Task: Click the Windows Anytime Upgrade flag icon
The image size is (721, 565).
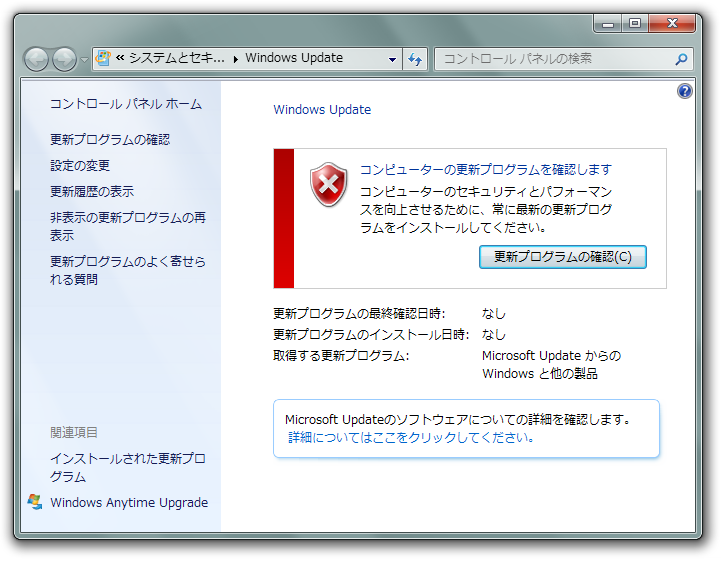Action: pos(35,502)
